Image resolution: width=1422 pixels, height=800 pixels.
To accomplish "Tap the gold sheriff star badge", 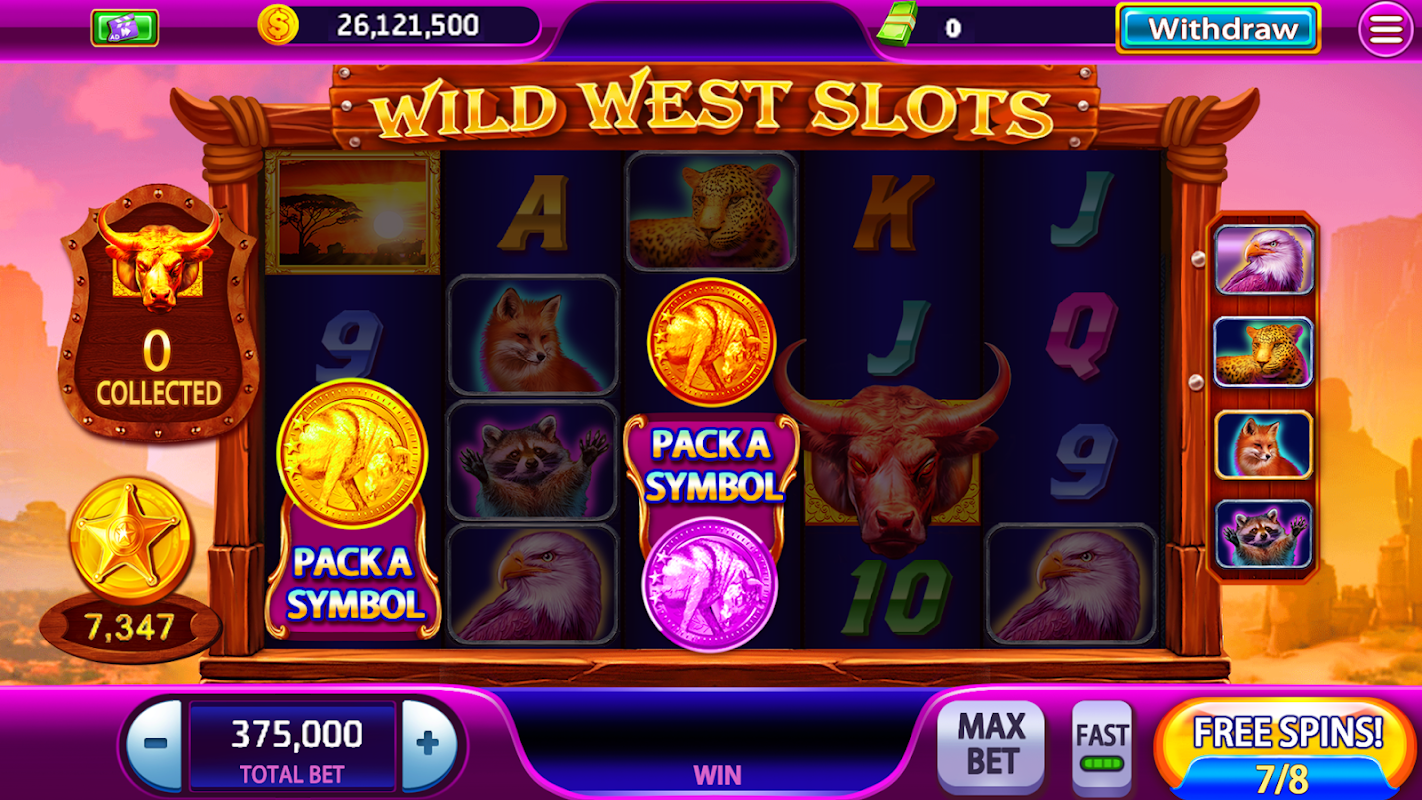I will pyautogui.click(x=130, y=541).
